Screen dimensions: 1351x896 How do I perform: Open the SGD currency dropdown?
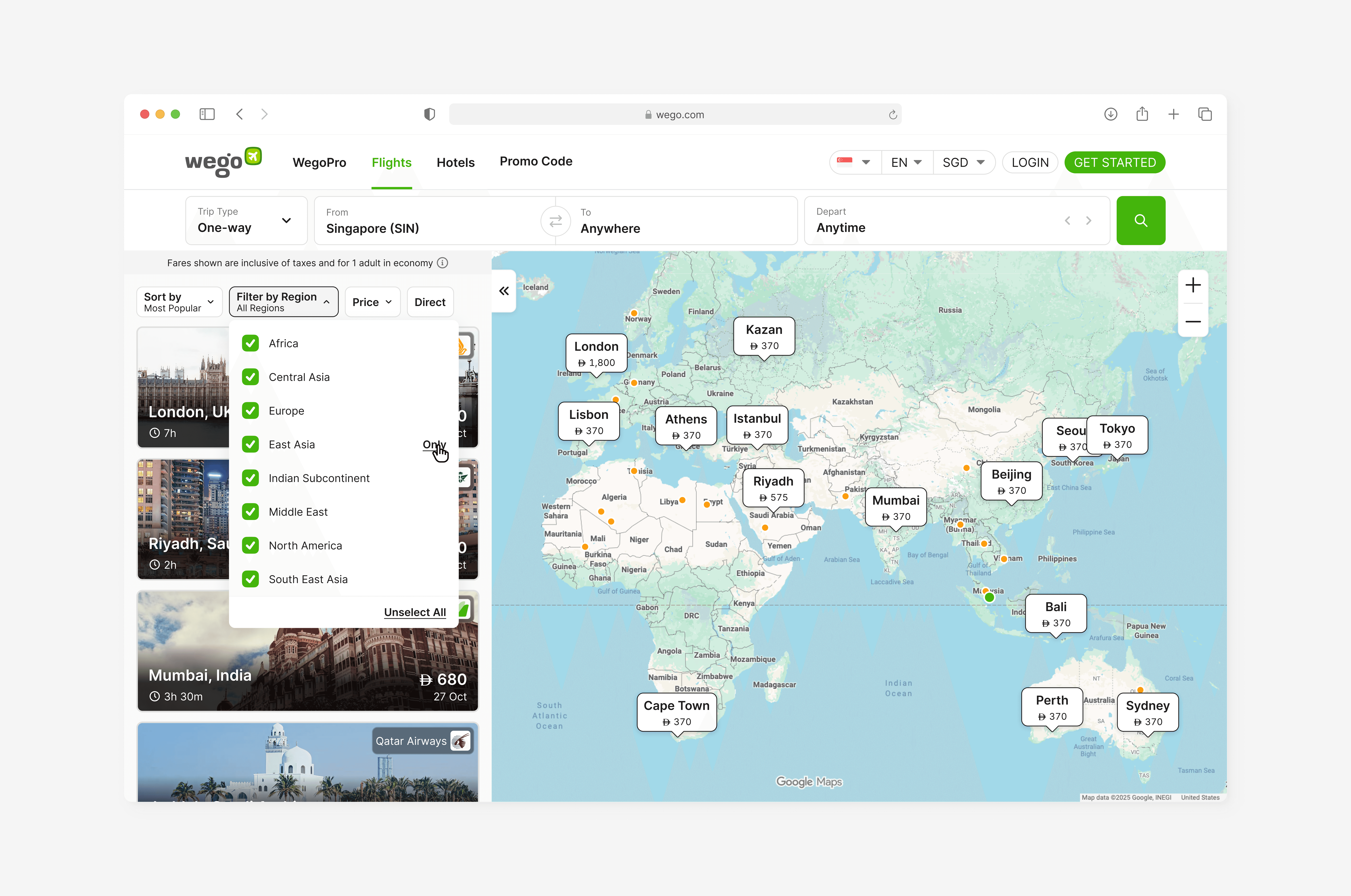[x=964, y=162]
